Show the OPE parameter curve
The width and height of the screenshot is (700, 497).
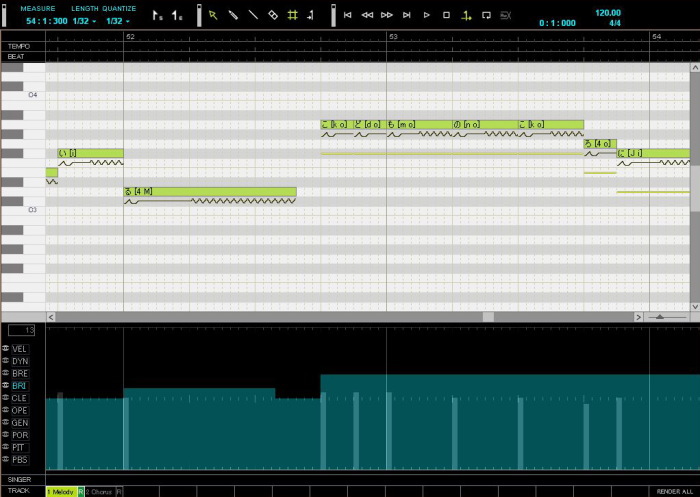coord(20,410)
